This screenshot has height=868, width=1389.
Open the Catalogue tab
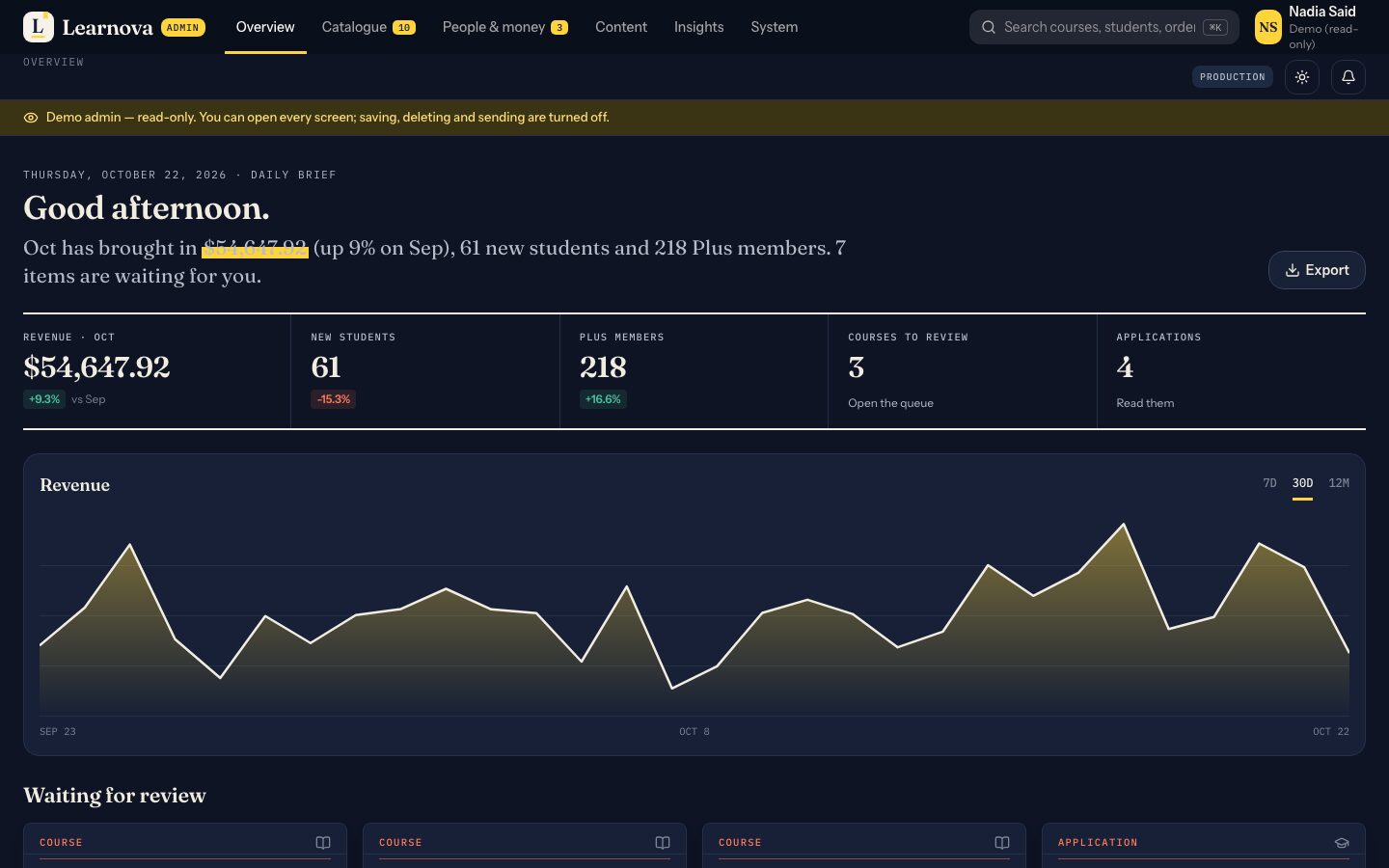click(368, 27)
